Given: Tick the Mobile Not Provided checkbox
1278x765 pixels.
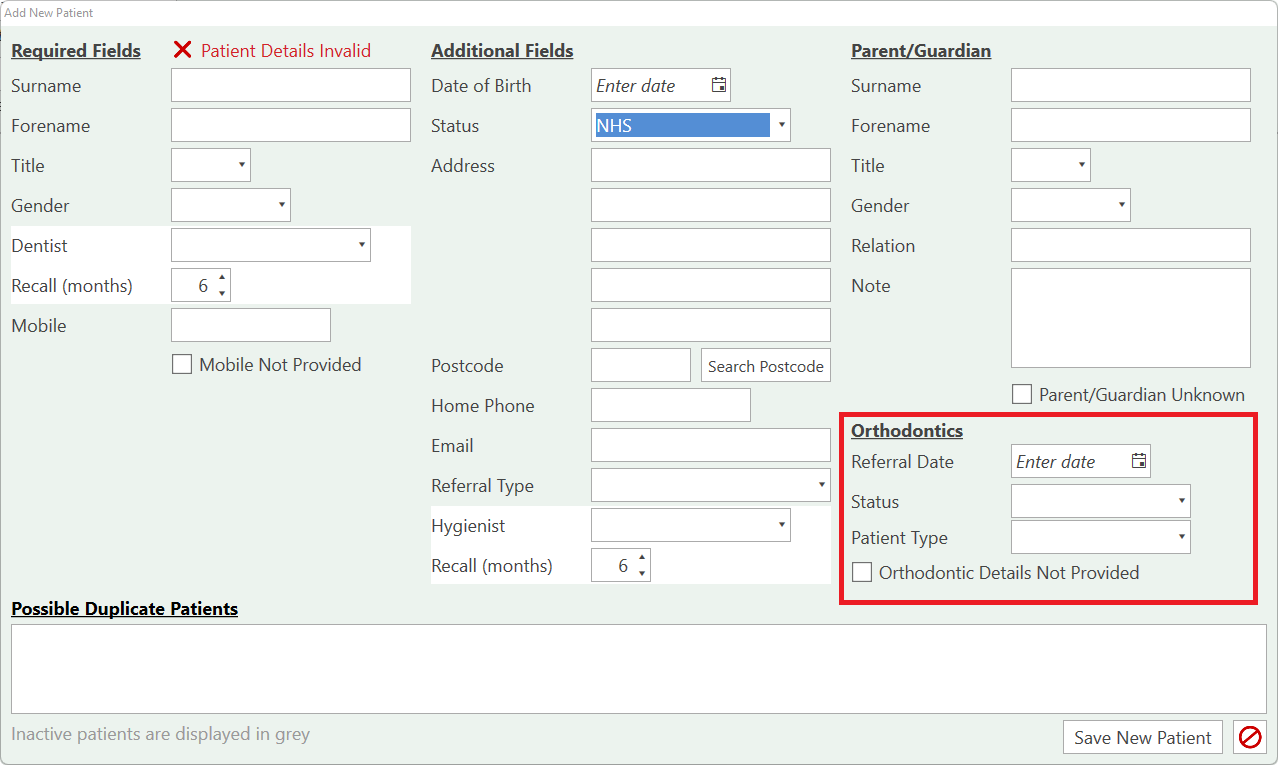Looking at the screenshot, I should (x=182, y=365).
